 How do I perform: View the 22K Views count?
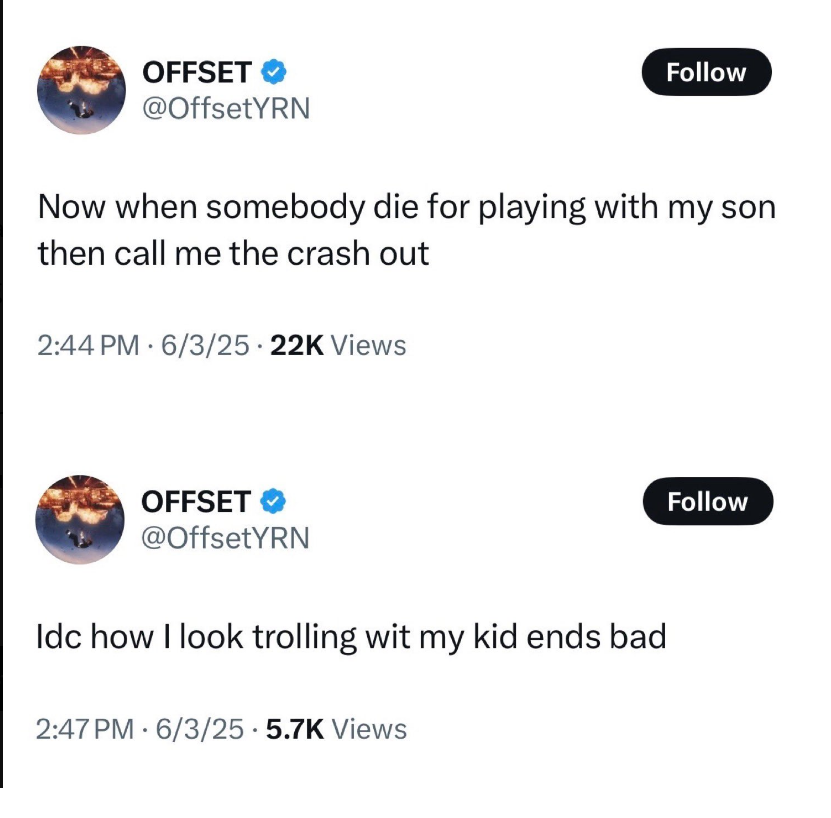coord(338,346)
